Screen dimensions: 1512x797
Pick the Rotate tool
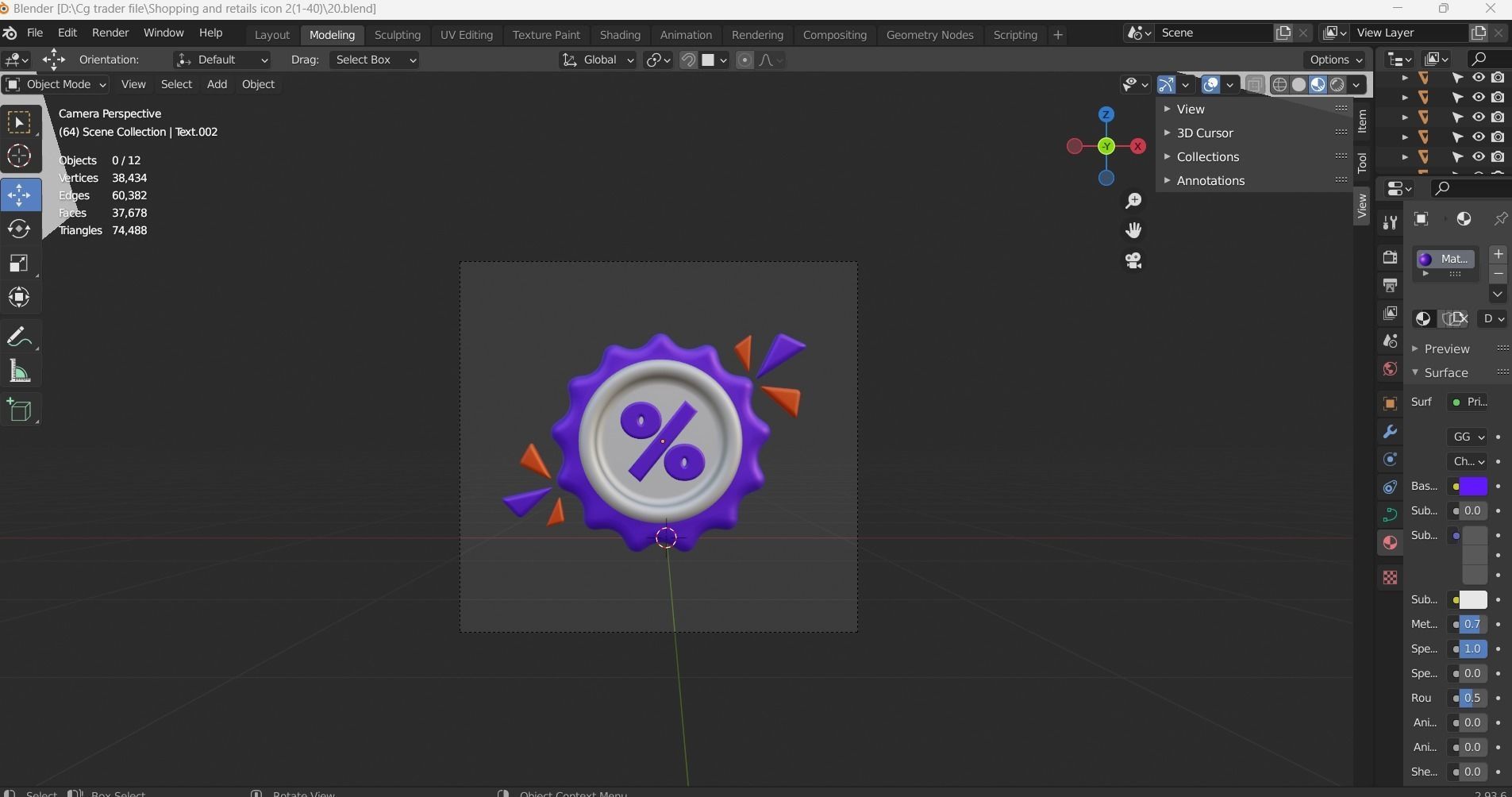[x=19, y=229]
